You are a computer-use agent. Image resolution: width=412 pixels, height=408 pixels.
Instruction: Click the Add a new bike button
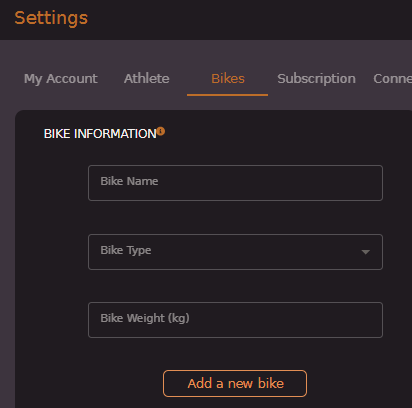point(235,383)
